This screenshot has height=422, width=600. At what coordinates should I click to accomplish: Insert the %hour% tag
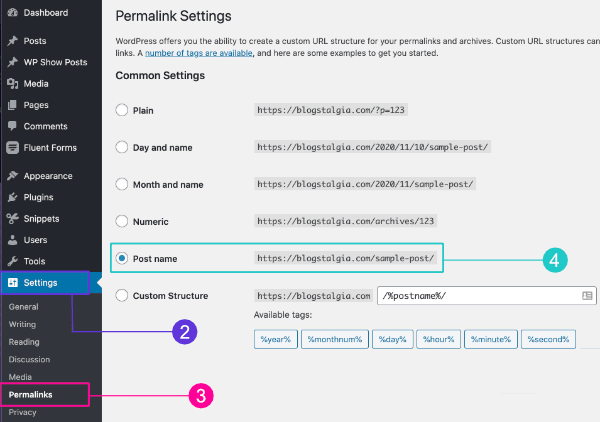coord(439,339)
